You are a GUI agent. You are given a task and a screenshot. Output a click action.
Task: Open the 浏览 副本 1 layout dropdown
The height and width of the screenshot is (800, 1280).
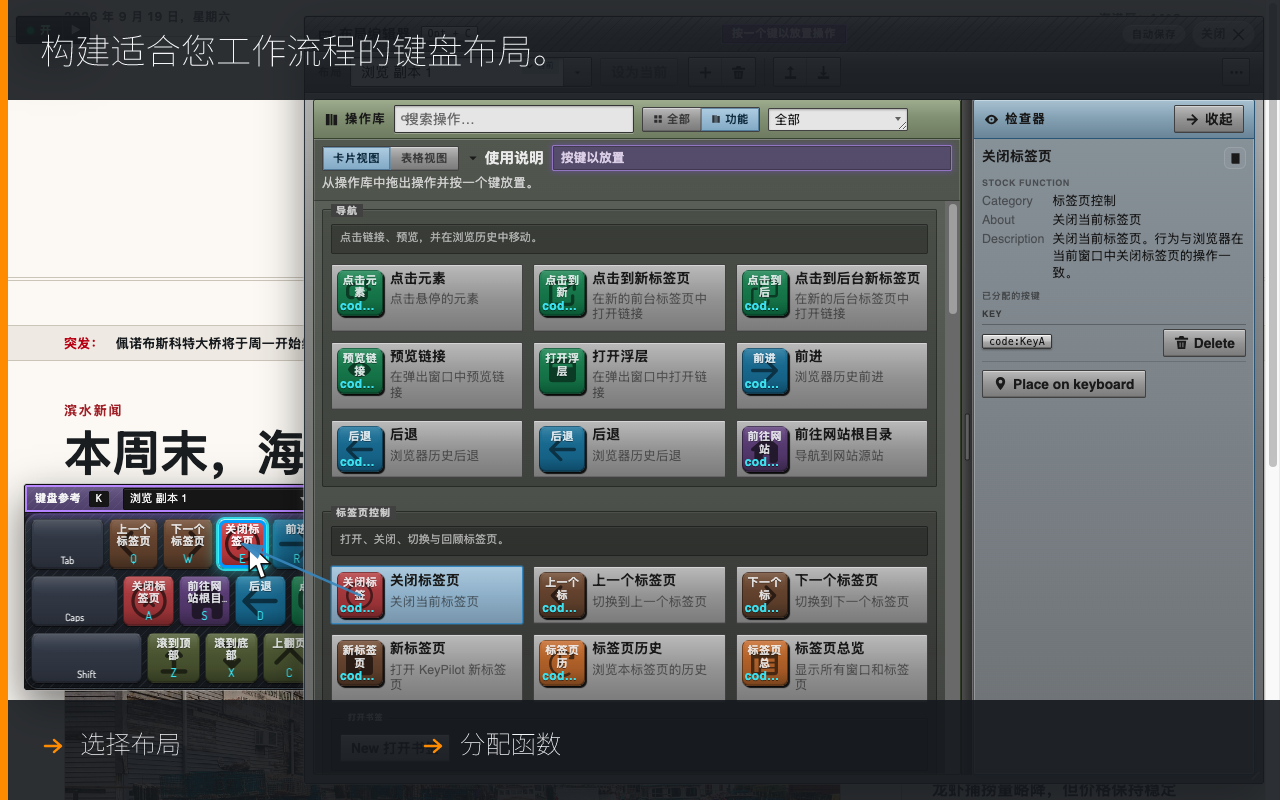[x=216, y=498]
